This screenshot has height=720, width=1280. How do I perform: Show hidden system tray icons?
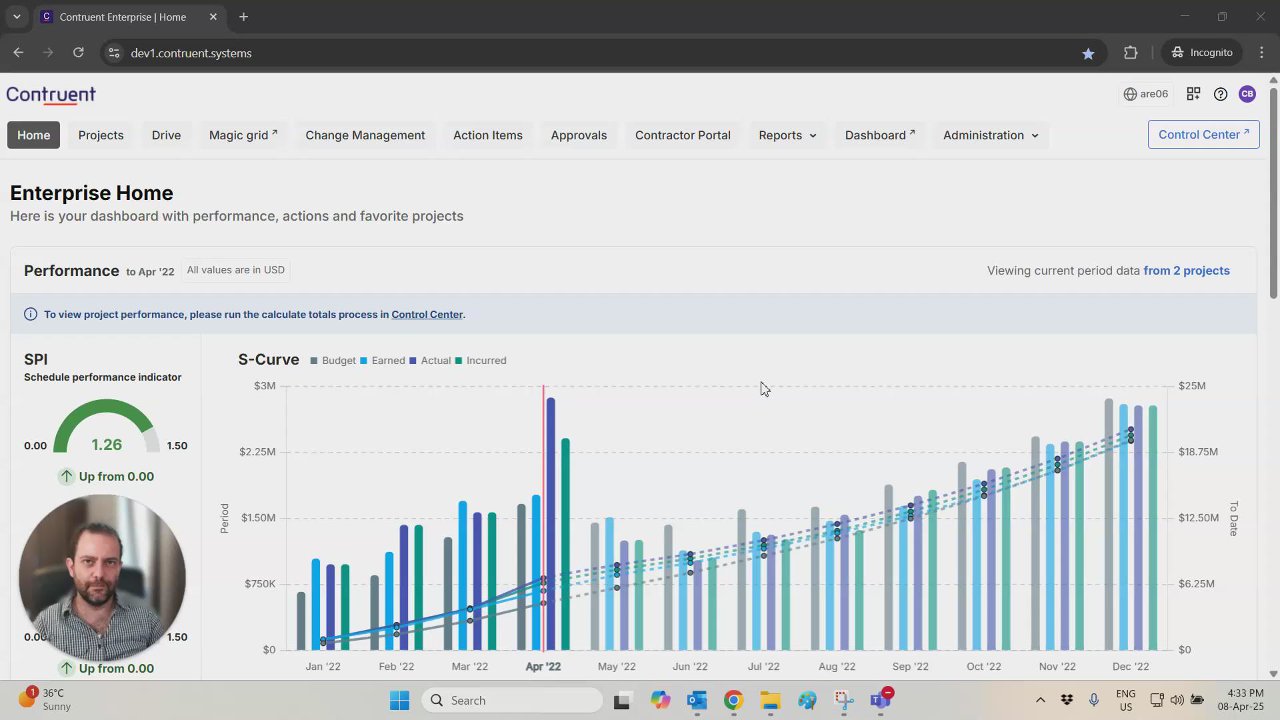[x=1040, y=700]
